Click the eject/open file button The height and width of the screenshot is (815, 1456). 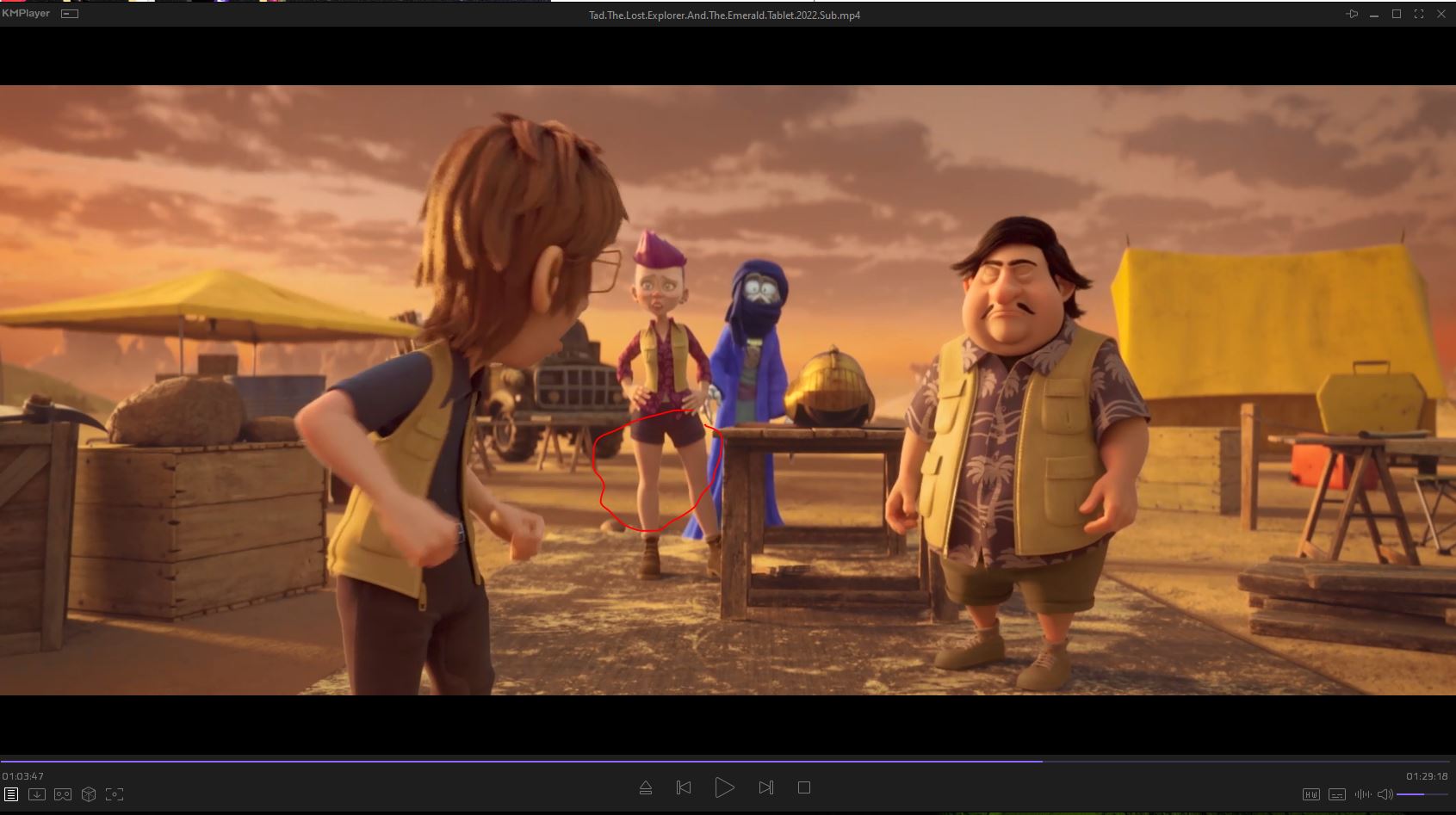[646, 787]
